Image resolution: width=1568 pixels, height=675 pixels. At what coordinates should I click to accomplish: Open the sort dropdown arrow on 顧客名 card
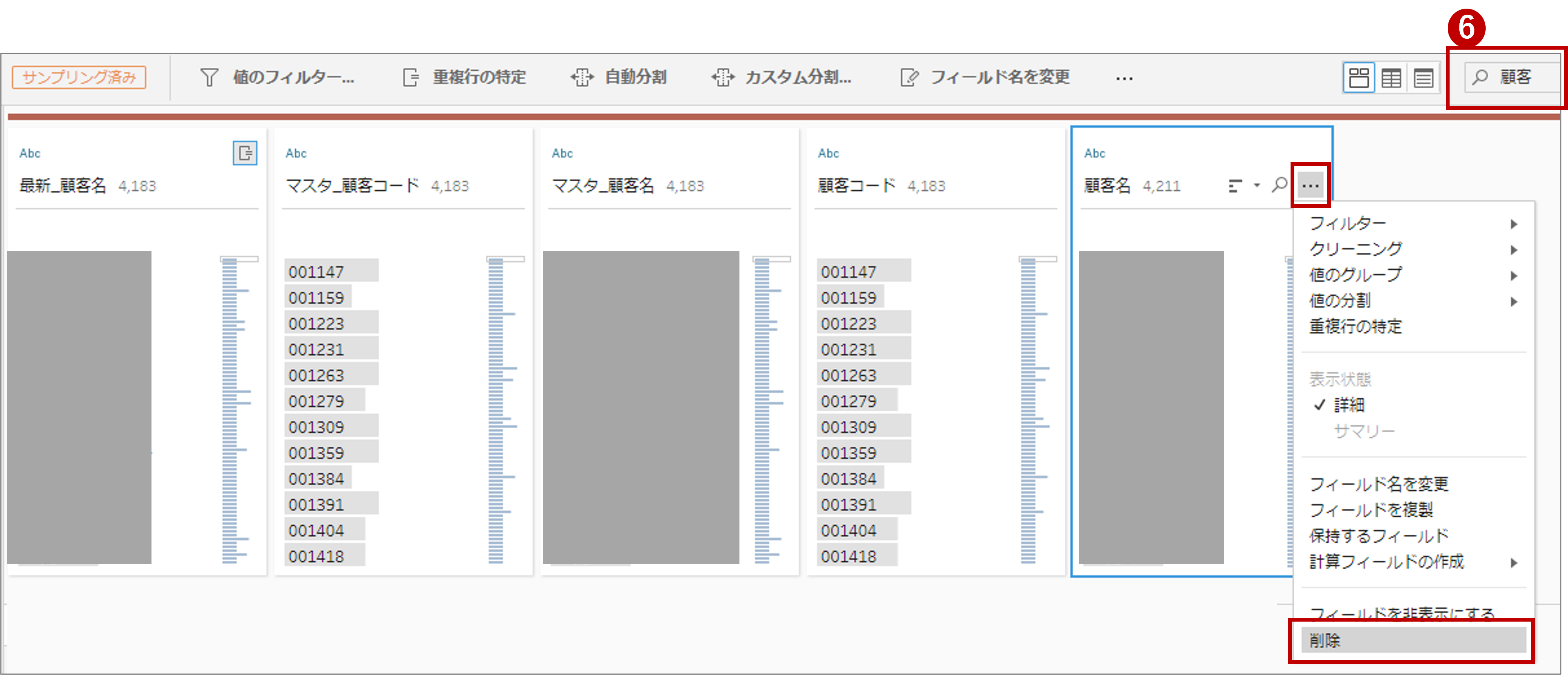[x=1257, y=186]
